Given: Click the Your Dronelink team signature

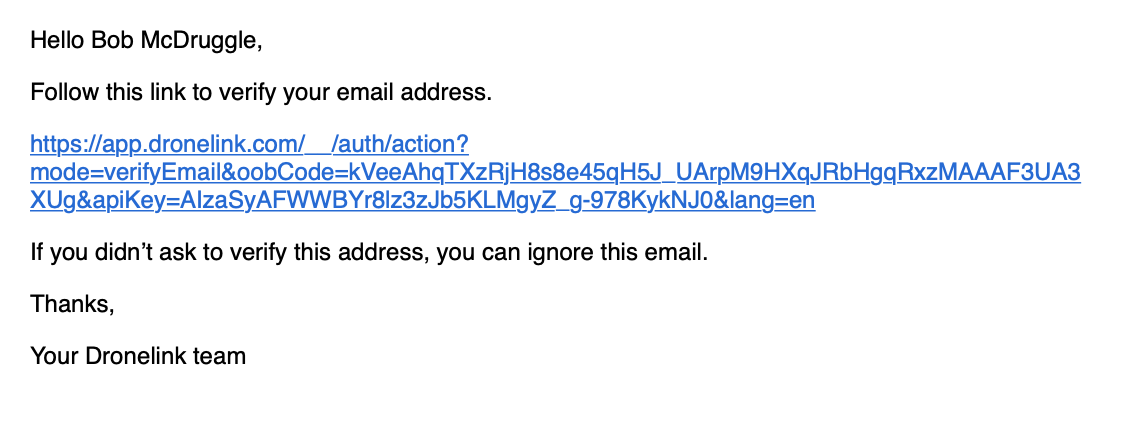Looking at the screenshot, I should (138, 356).
